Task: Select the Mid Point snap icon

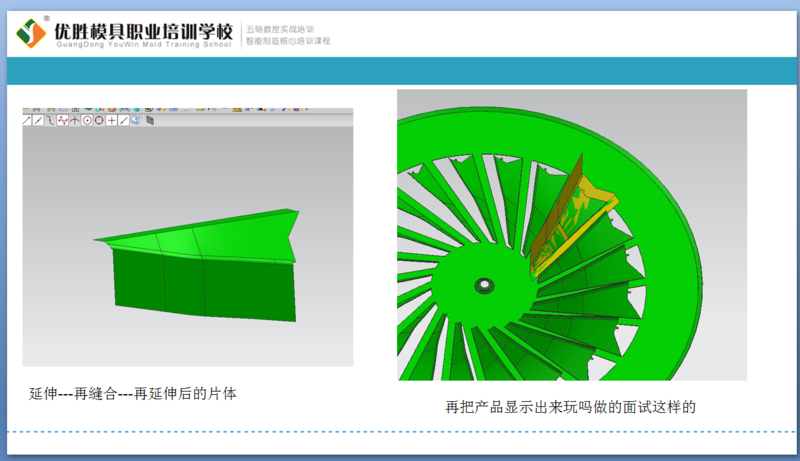Action: tap(38, 120)
